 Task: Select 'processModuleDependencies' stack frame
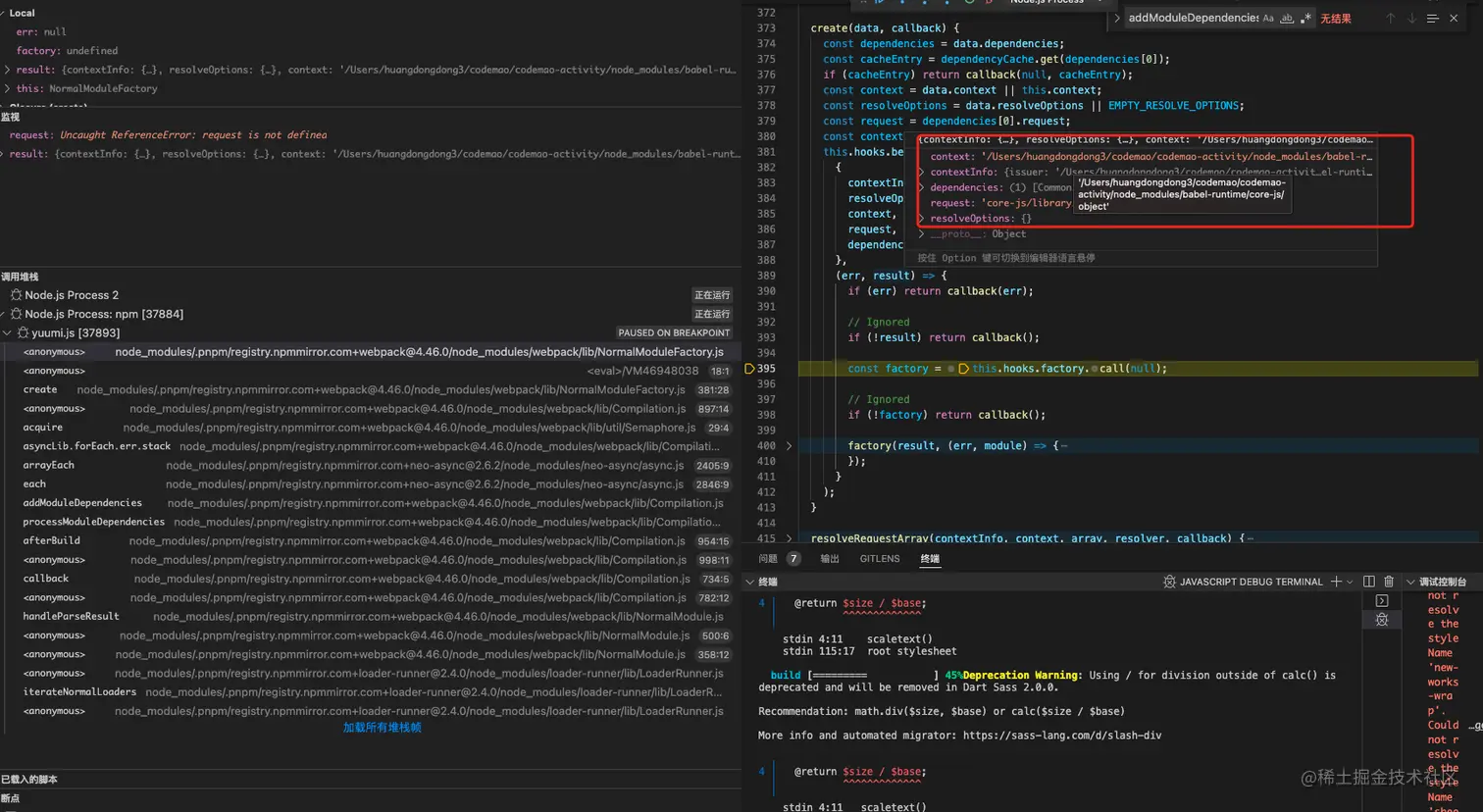click(x=371, y=523)
